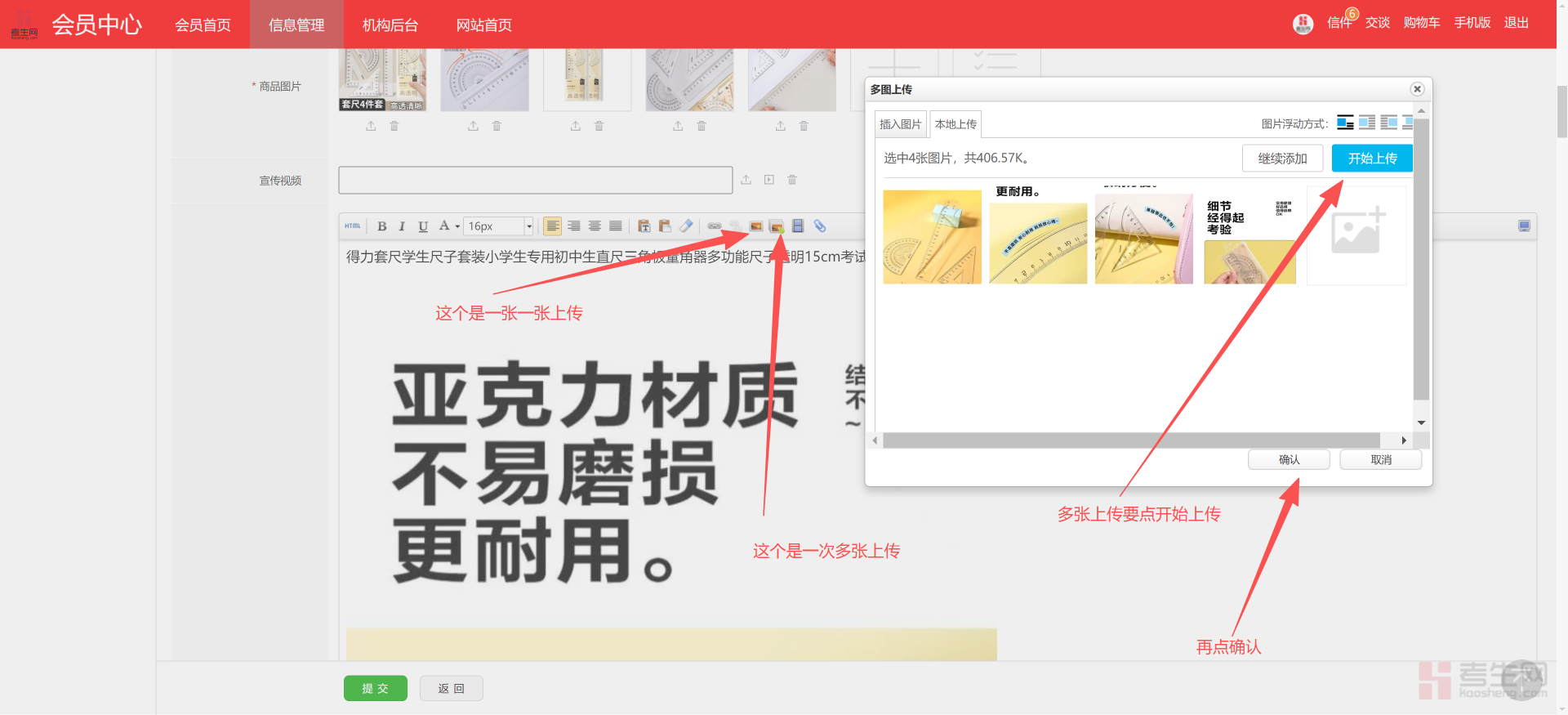Click the insert video film icon
The width and height of the screenshot is (1568, 715).
[x=798, y=226]
